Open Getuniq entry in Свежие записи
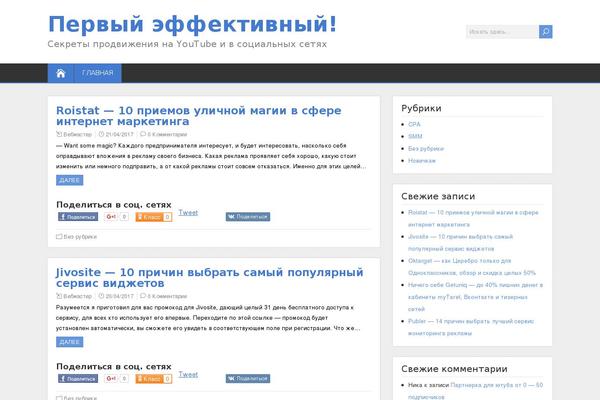 click(475, 297)
